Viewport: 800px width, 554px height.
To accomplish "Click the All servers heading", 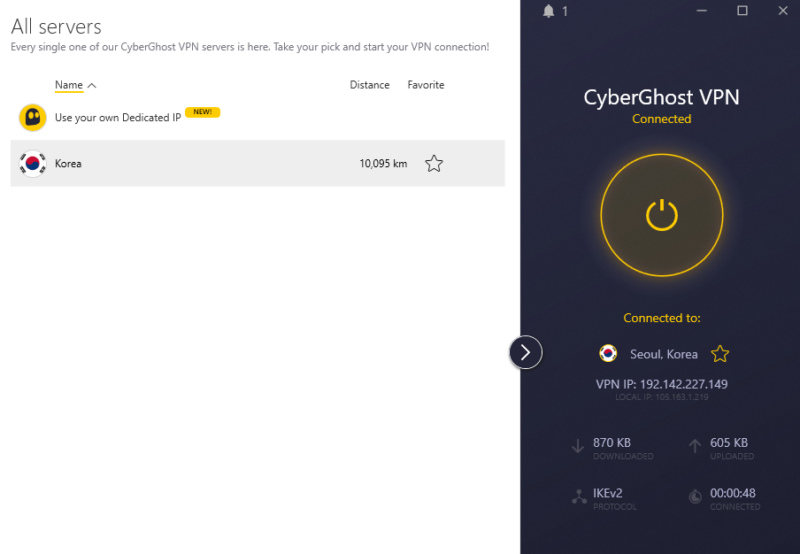I will (x=56, y=27).
